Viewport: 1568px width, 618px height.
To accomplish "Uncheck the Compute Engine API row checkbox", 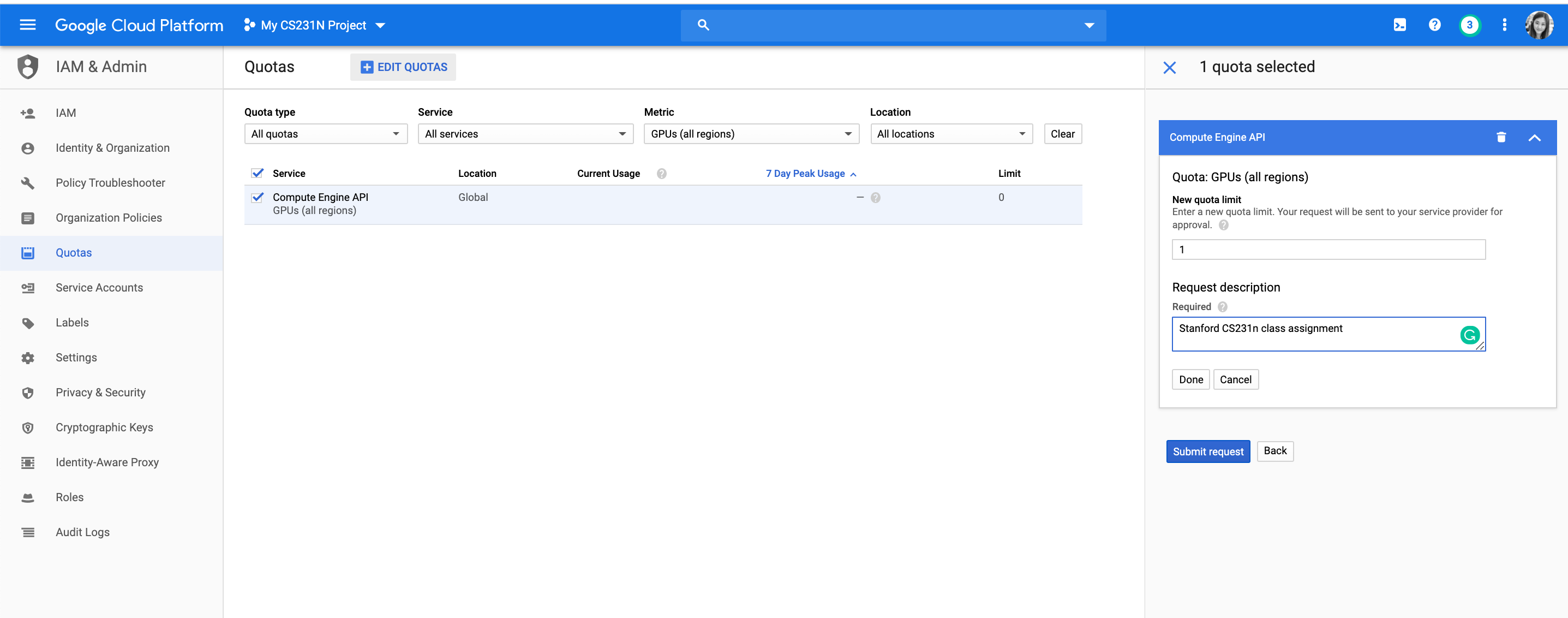I will (258, 197).
